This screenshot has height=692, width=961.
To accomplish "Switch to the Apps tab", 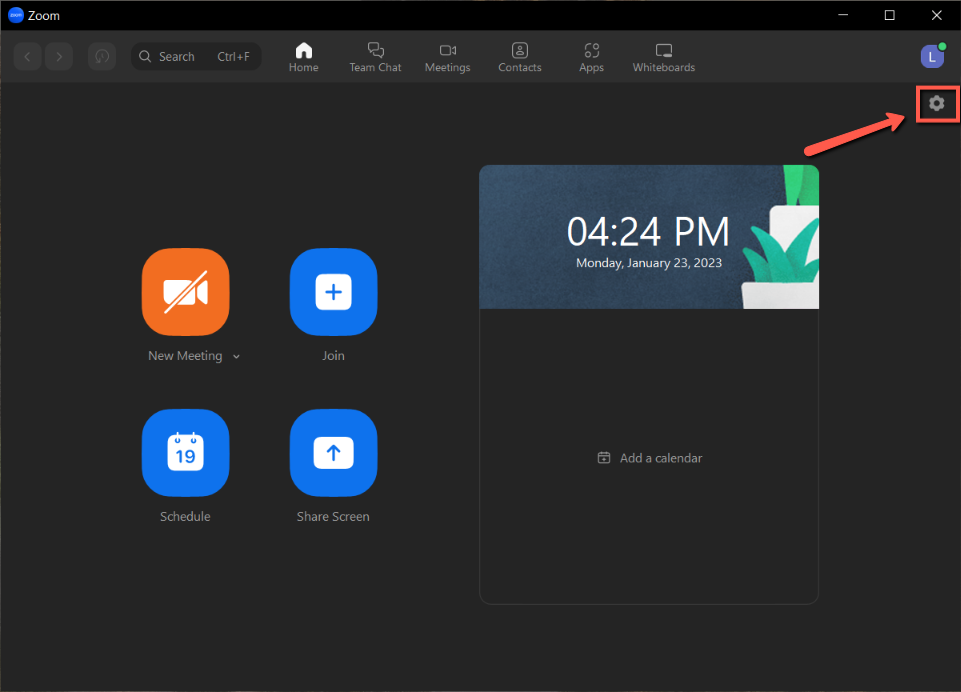I will [x=591, y=57].
